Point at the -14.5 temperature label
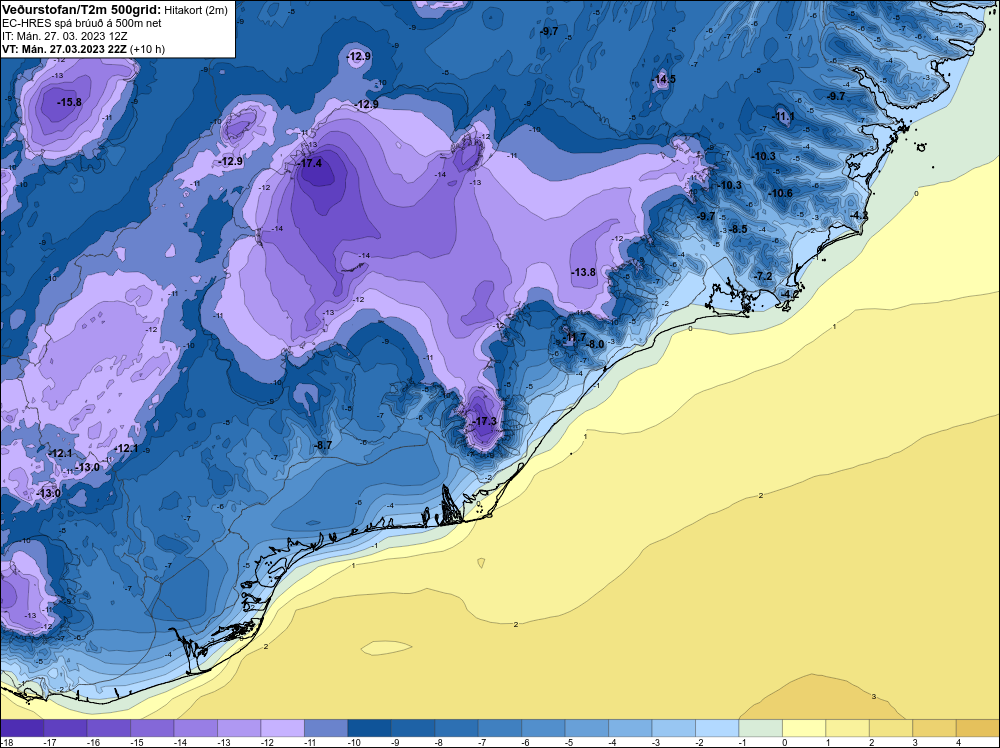This screenshot has height=748, width=1000. coord(663,80)
